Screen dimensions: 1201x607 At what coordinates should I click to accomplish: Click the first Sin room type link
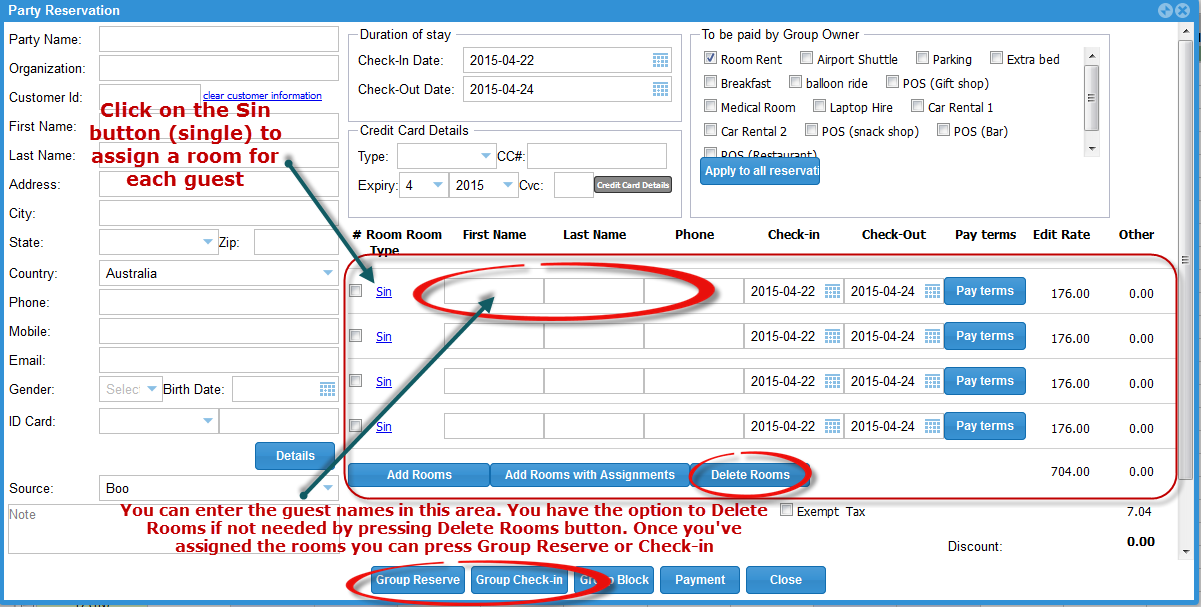383,292
